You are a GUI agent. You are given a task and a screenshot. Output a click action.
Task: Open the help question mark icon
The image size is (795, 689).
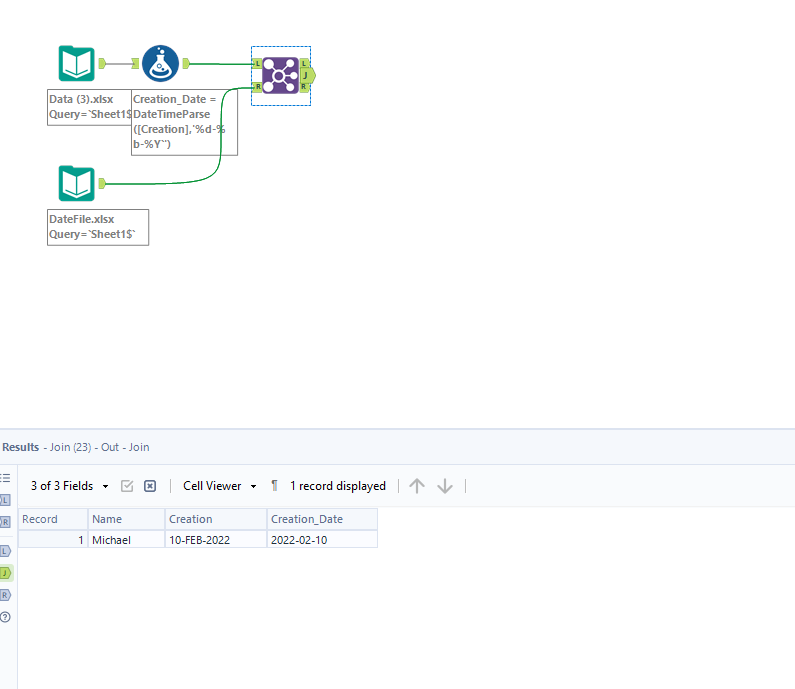[x=5, y=617]
